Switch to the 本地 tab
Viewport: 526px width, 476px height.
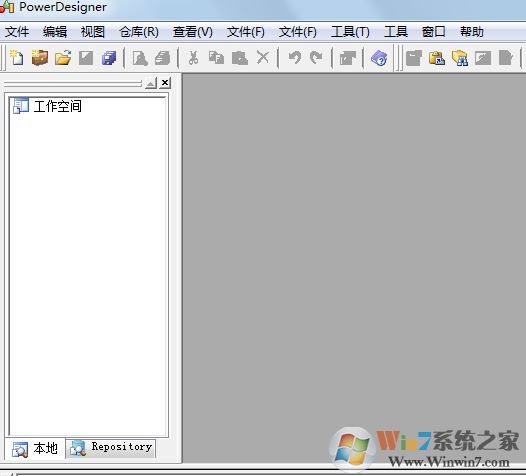coord(35,448)
